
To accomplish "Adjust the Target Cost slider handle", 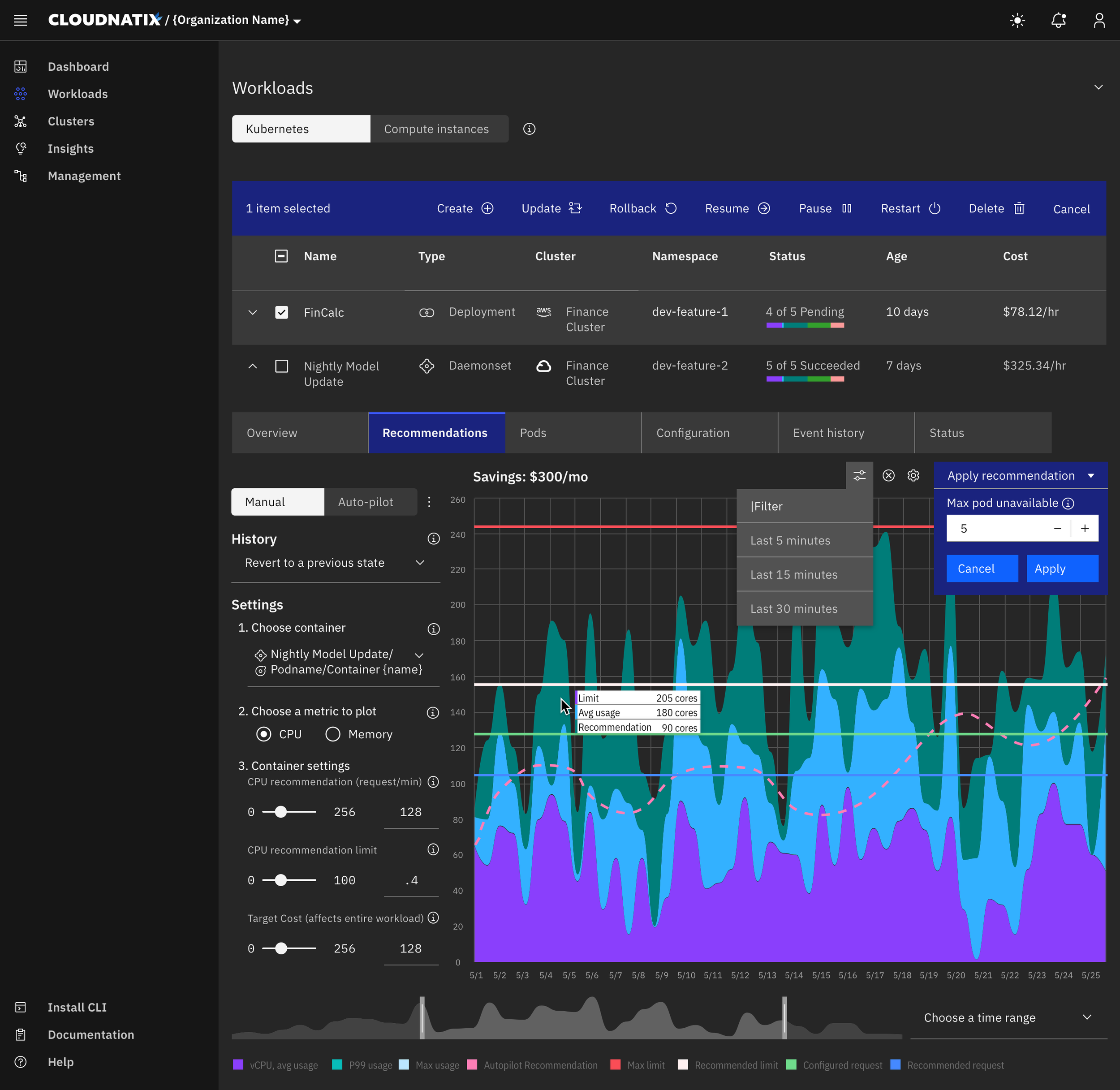I will click(280, 948).
